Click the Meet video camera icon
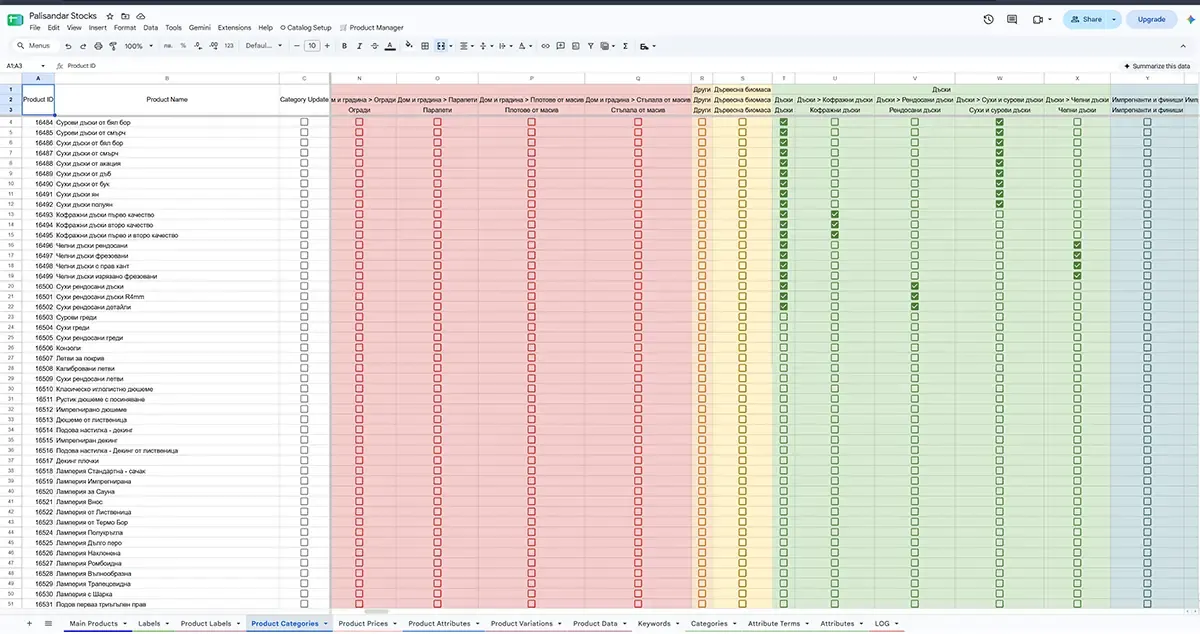This screenshot has width=1200, height=634. click(1037, 19)
